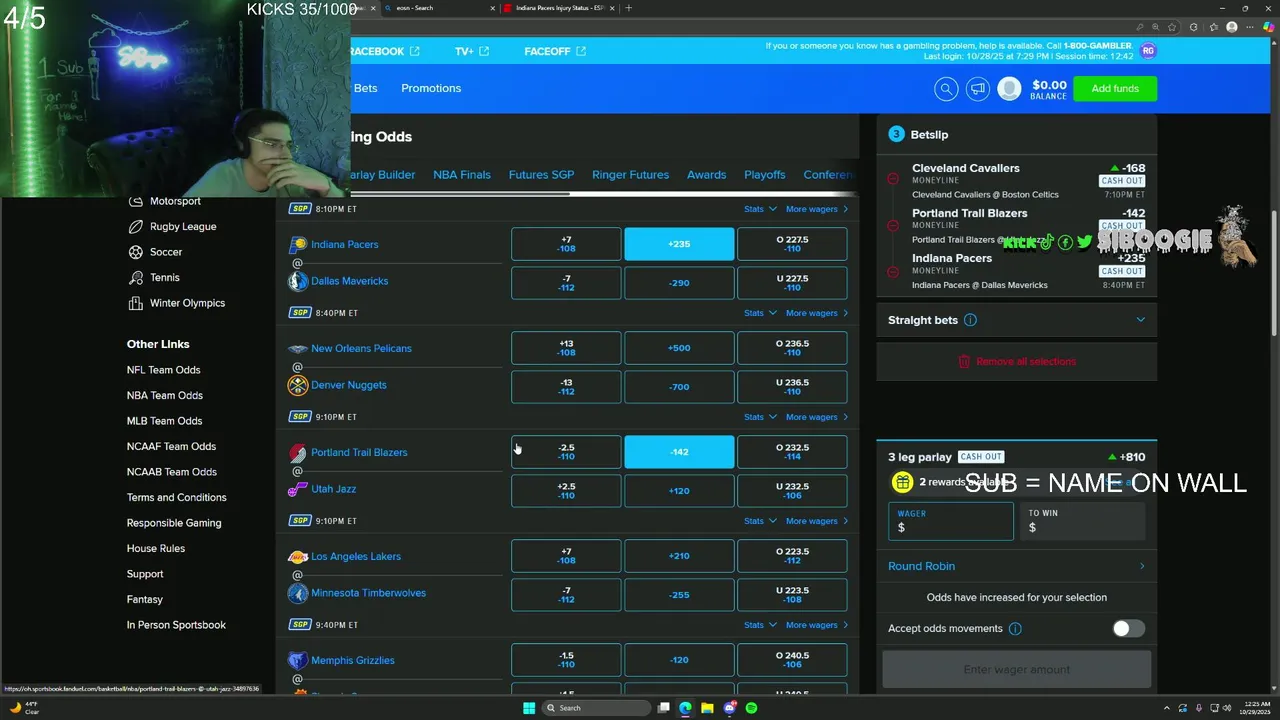1280x720 pixels.
Task: Open House Rules link
Action: (156, 548)
